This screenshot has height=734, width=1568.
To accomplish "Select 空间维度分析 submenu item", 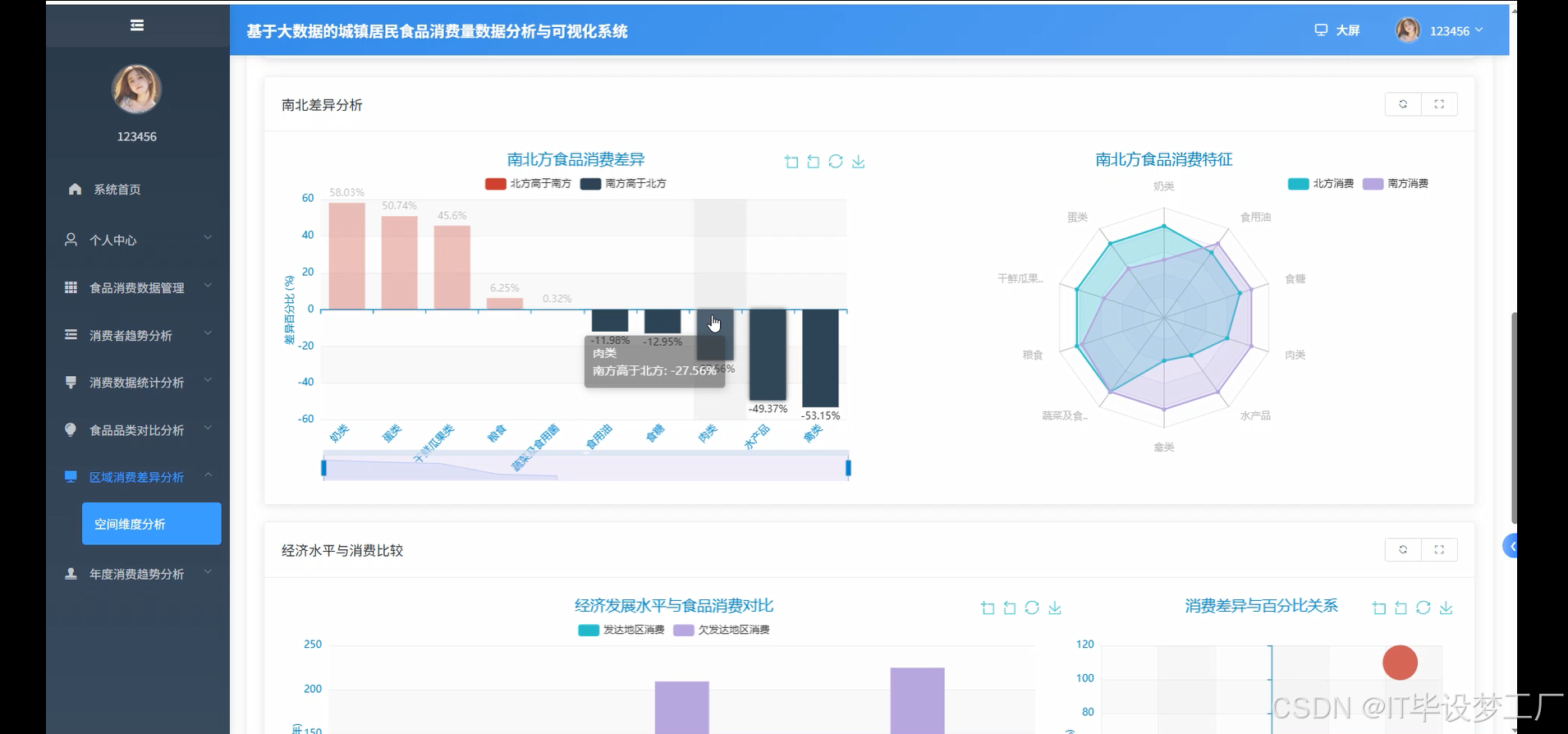I will [x=152, y=524].
